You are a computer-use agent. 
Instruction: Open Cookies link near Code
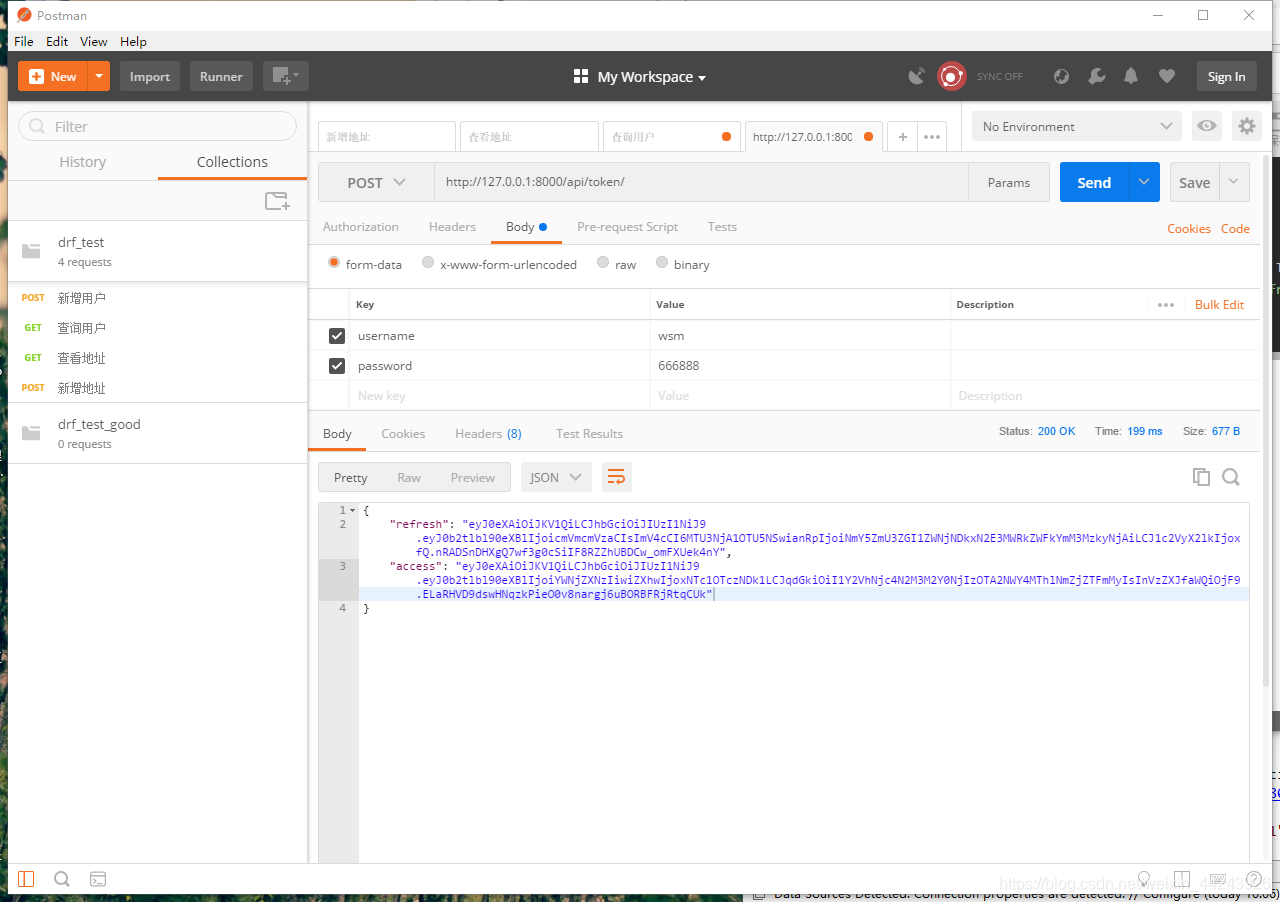(x=1189, y=229)
